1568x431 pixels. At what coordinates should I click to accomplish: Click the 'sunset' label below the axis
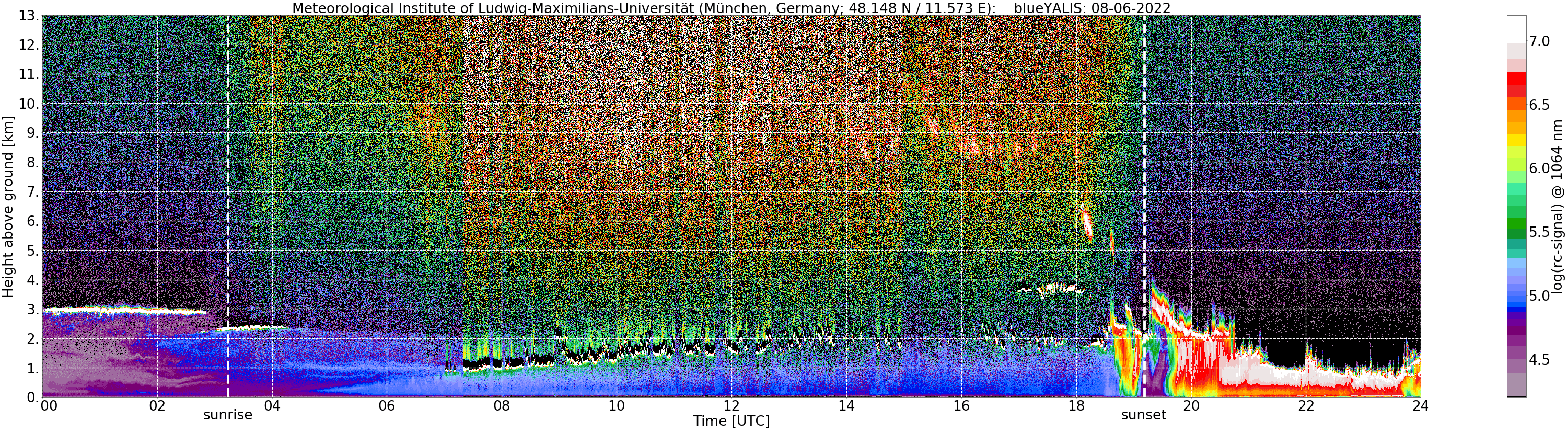coord(1144,415)
